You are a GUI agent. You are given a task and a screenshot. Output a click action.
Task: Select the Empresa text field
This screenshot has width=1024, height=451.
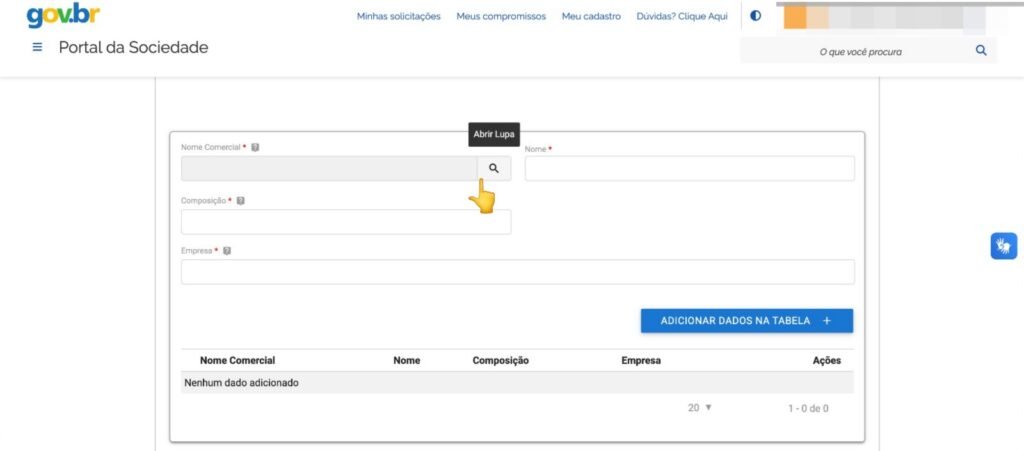pos(517,272)
